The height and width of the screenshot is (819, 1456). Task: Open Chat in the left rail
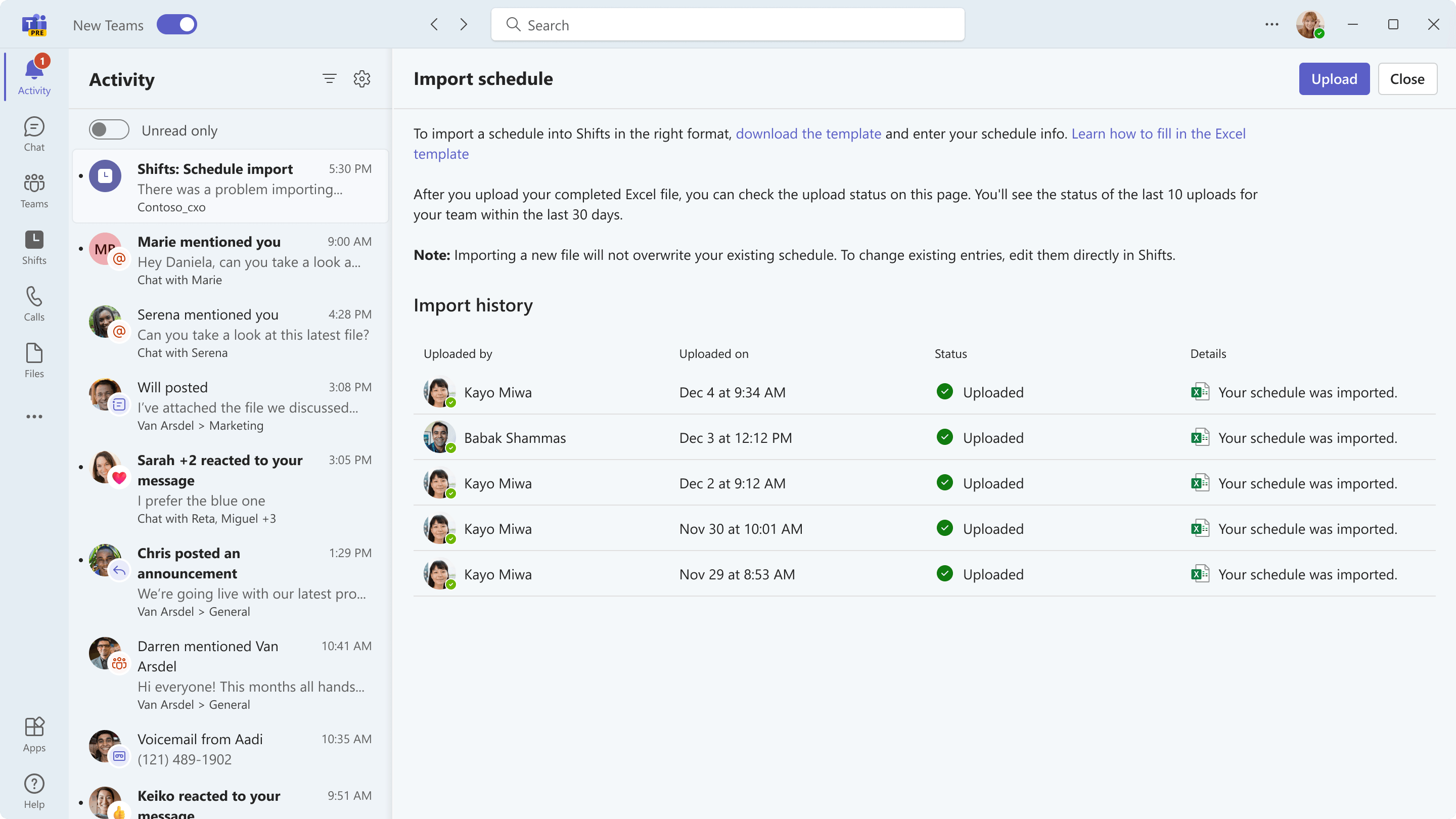click(34, 134)
